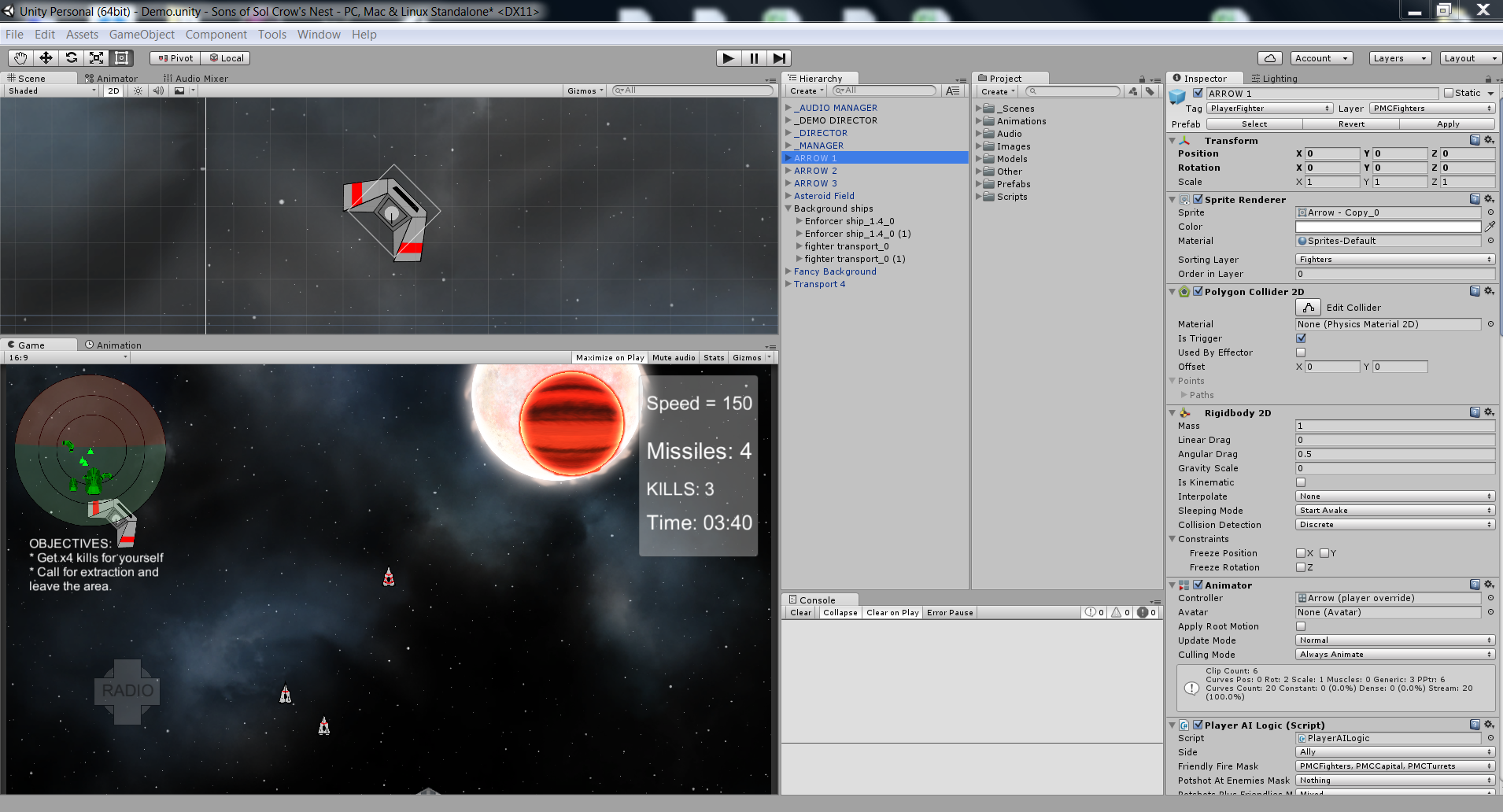Select the Hand tool in toolbar
Image resolution: width=1503 pixels, height=812 pixels.
[x=20, y=57]
